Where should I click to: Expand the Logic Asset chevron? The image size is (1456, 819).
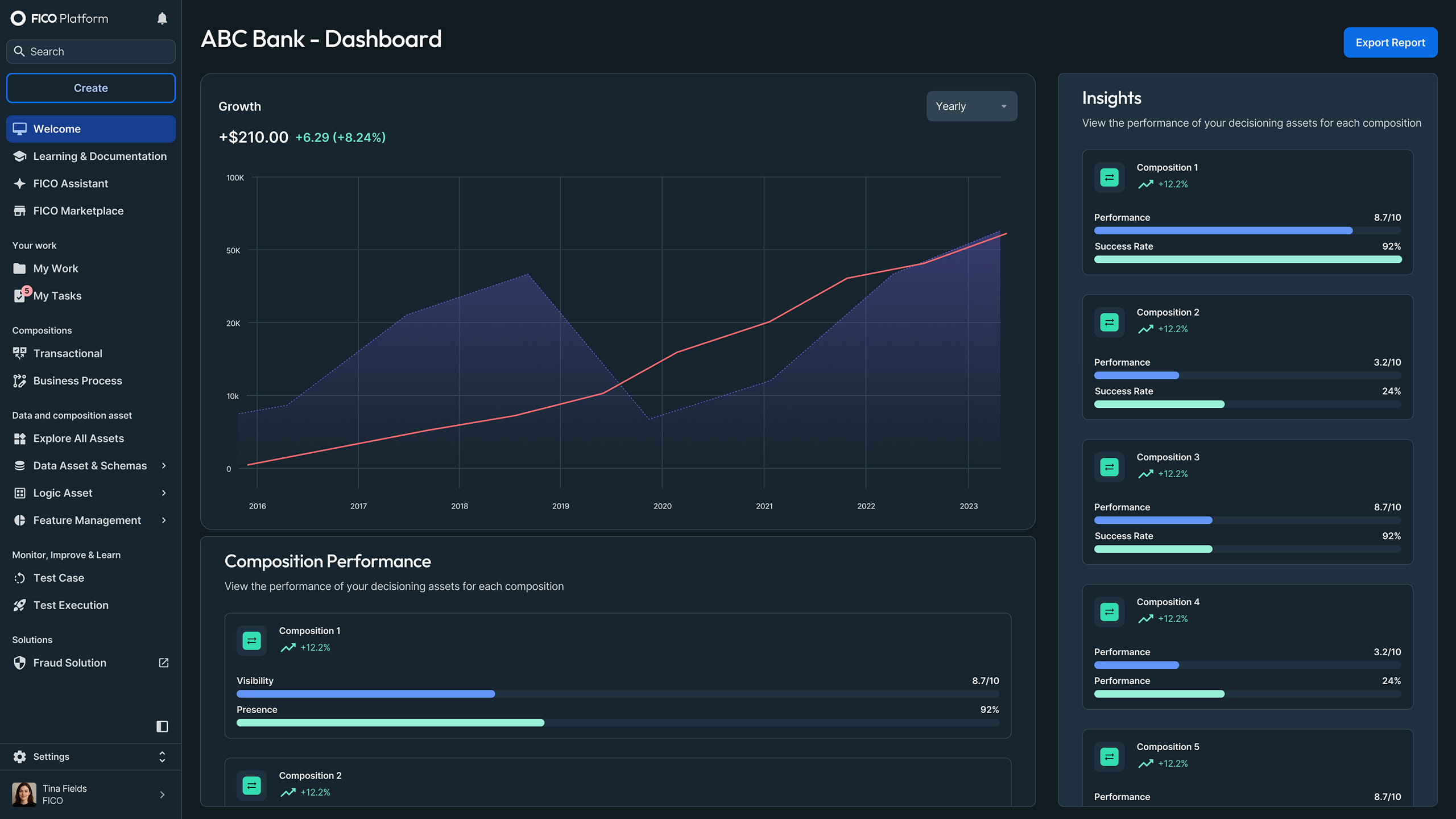coord(164,493)
